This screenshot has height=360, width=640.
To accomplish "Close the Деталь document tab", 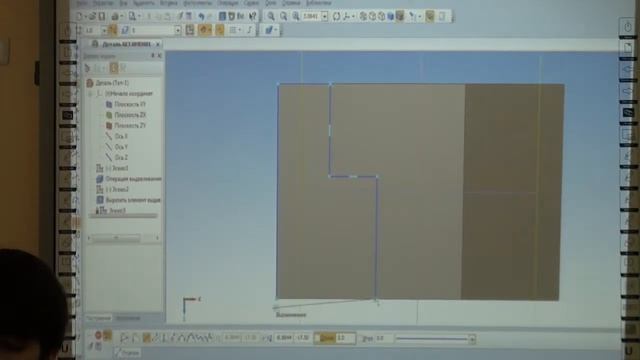I will (x=158, y=44).
